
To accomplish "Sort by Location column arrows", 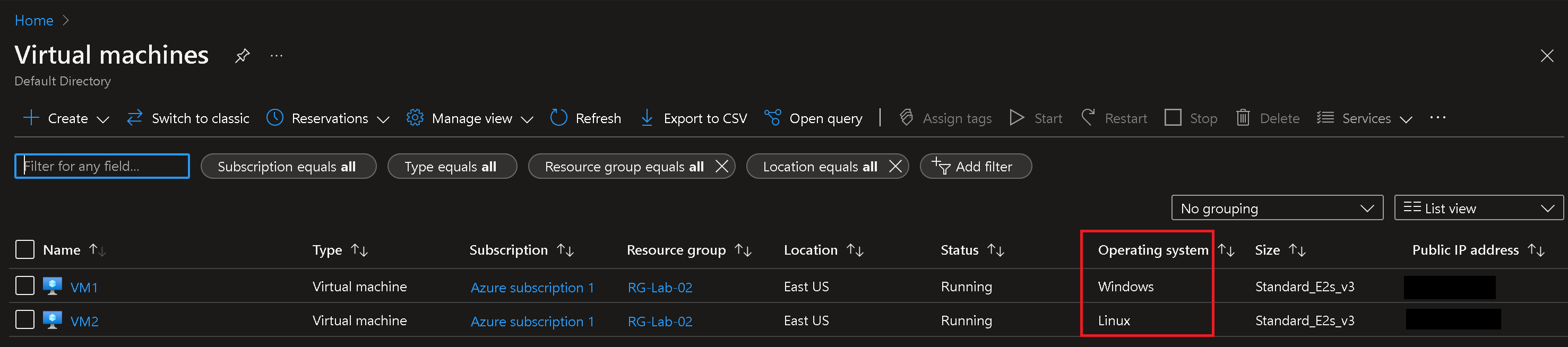I will [855, 249].
